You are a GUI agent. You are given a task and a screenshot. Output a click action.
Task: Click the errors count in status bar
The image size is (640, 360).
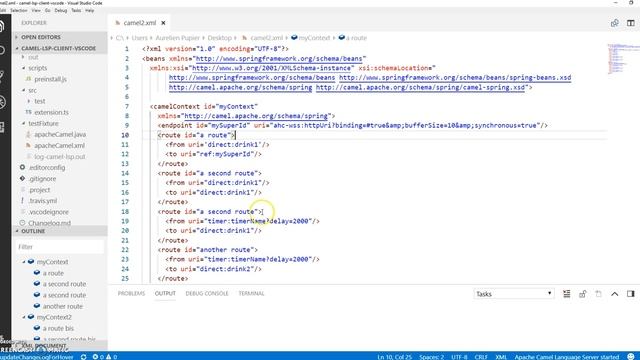(x=98, y=357)
